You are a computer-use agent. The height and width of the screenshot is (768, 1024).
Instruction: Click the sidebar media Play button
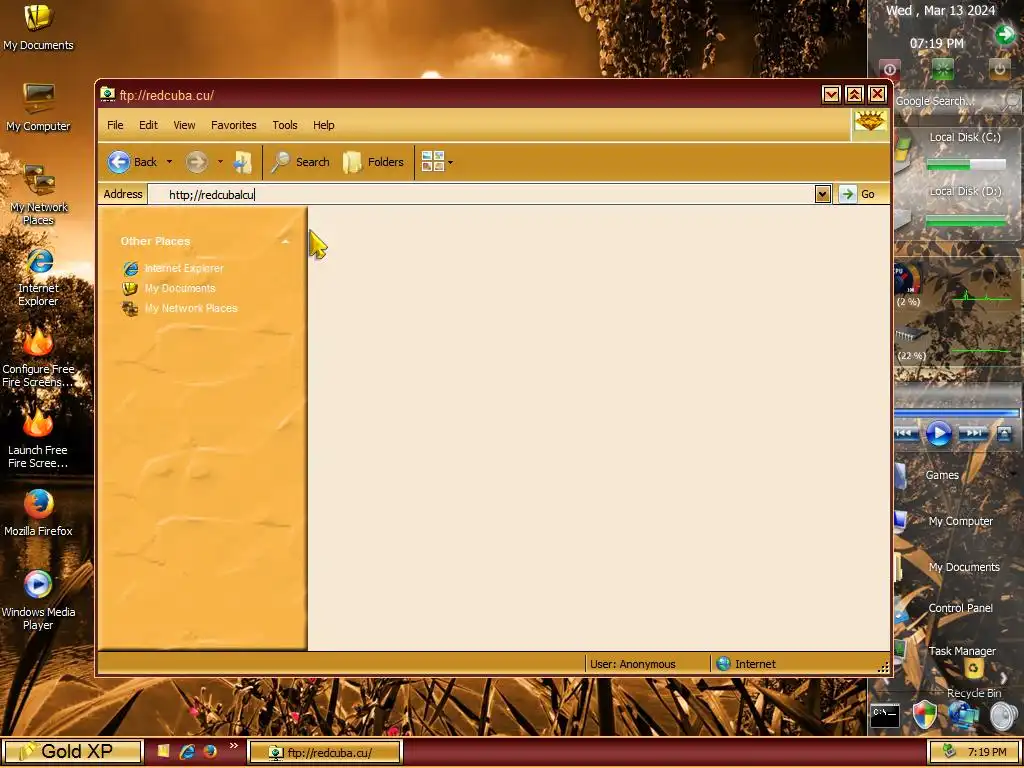point(938,432)
